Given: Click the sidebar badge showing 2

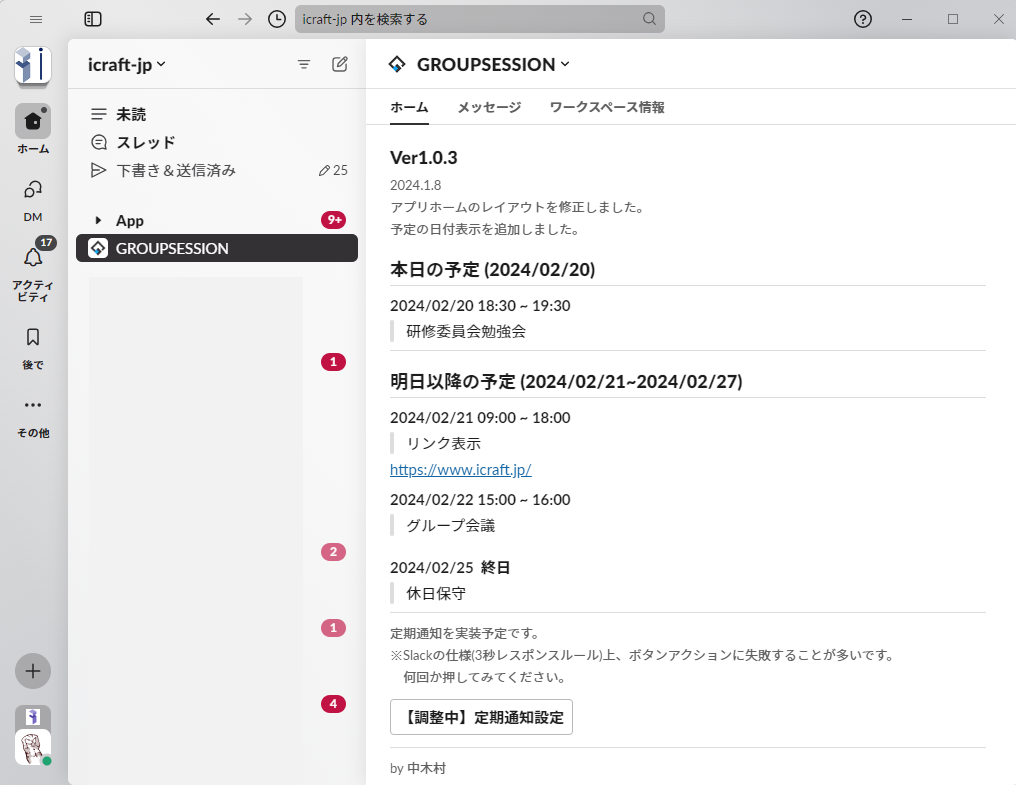Looking at the screenshot, I should tap(333, 552).
